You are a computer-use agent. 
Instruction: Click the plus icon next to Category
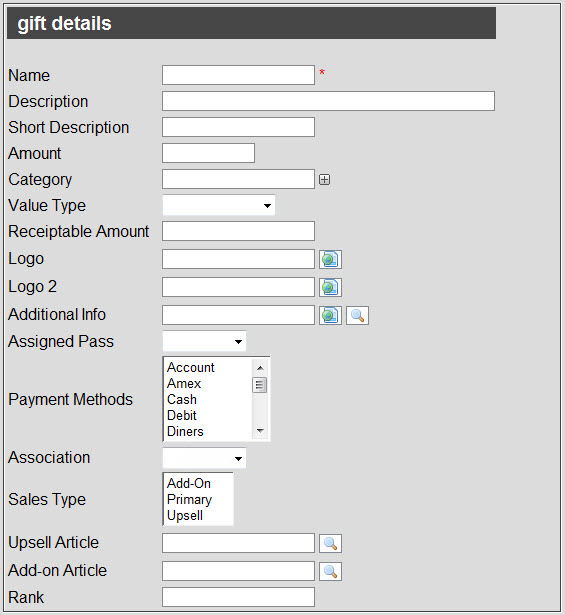(324, 180)
